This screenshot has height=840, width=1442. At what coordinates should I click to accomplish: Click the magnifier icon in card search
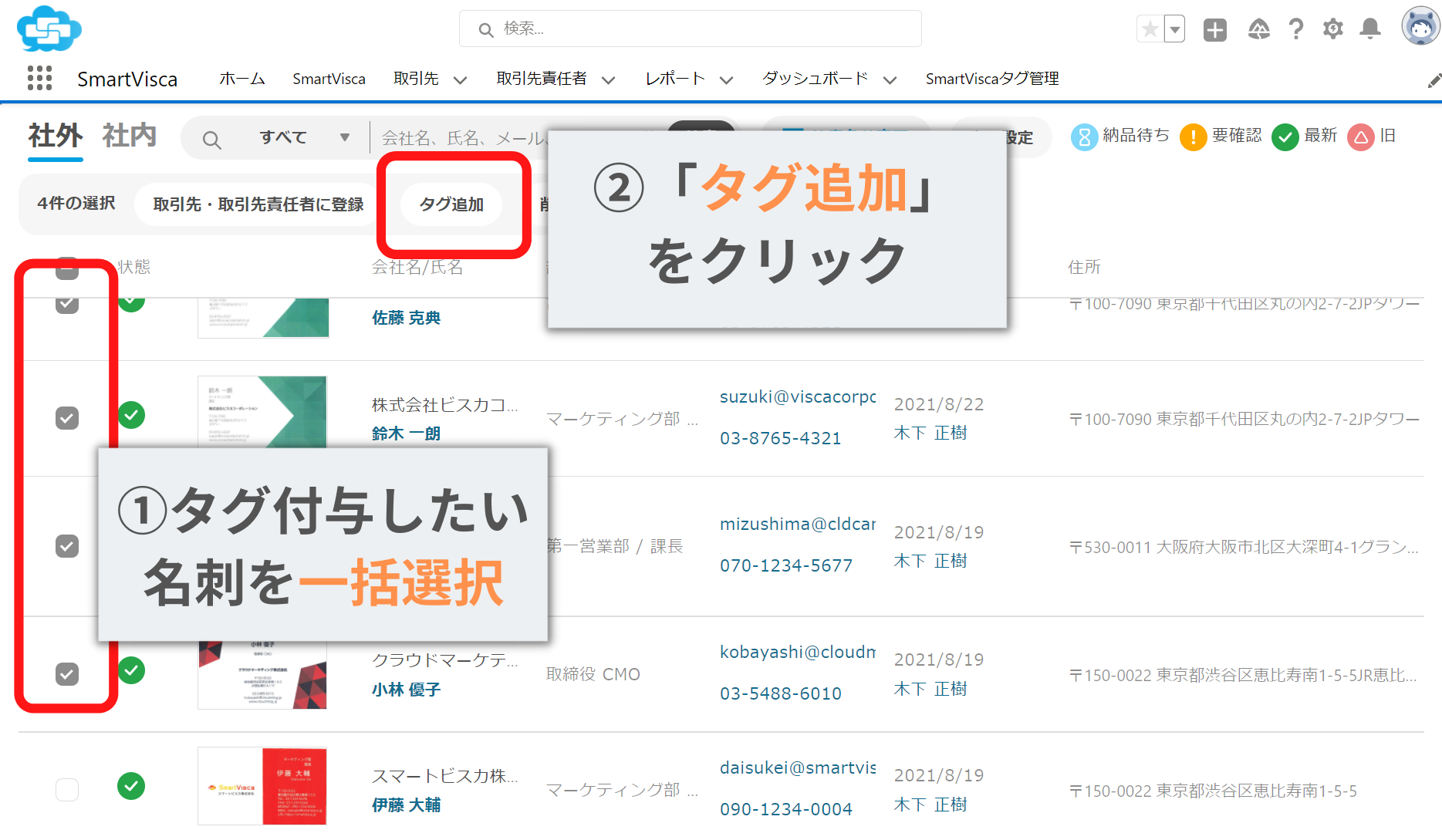[211, 140]
